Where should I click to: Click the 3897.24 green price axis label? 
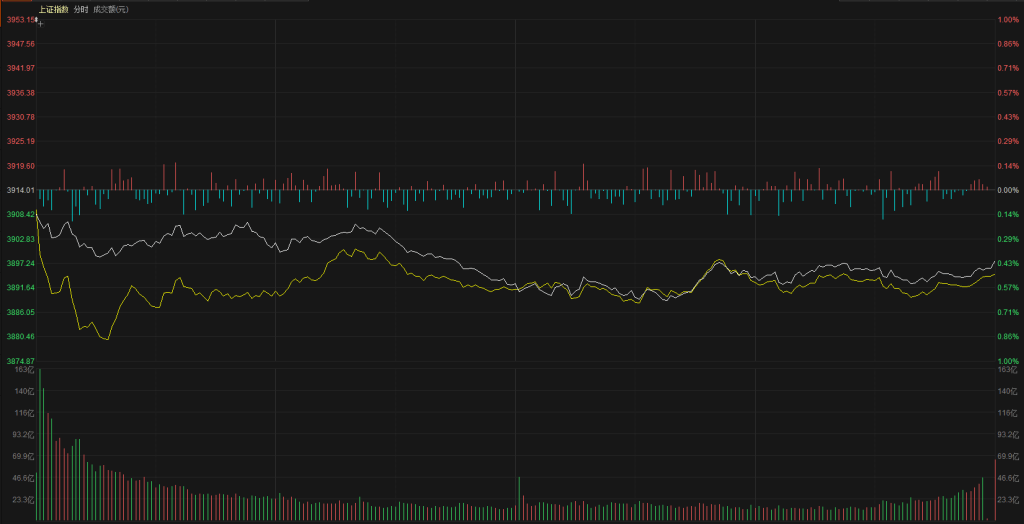point(19,263)
